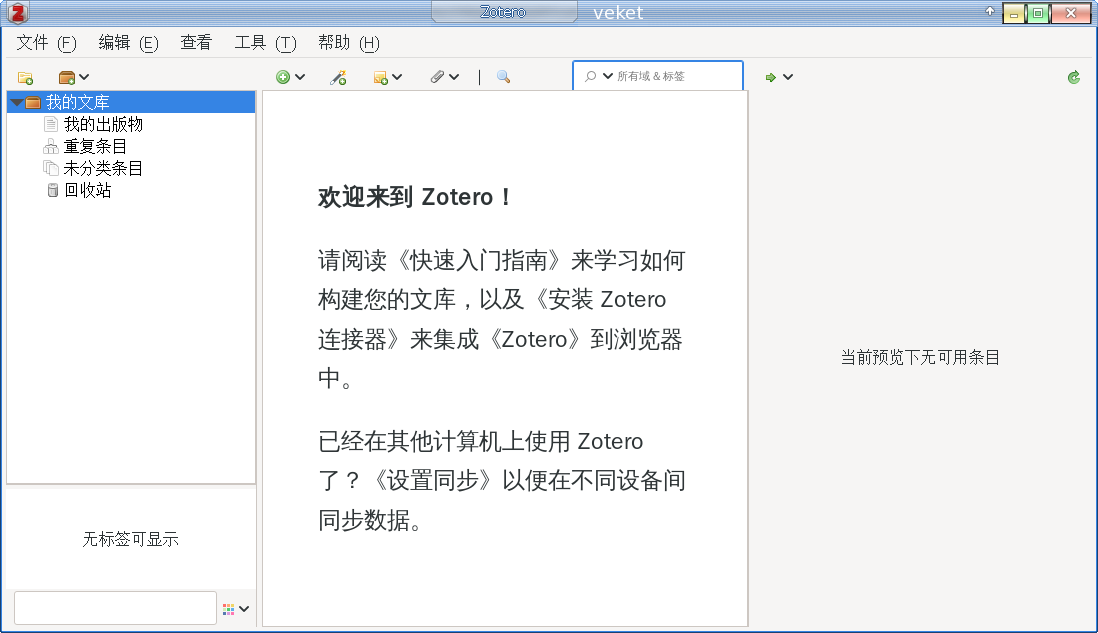Open the 设置同步 link
The image size is (1098, 633).
point(433,480)
